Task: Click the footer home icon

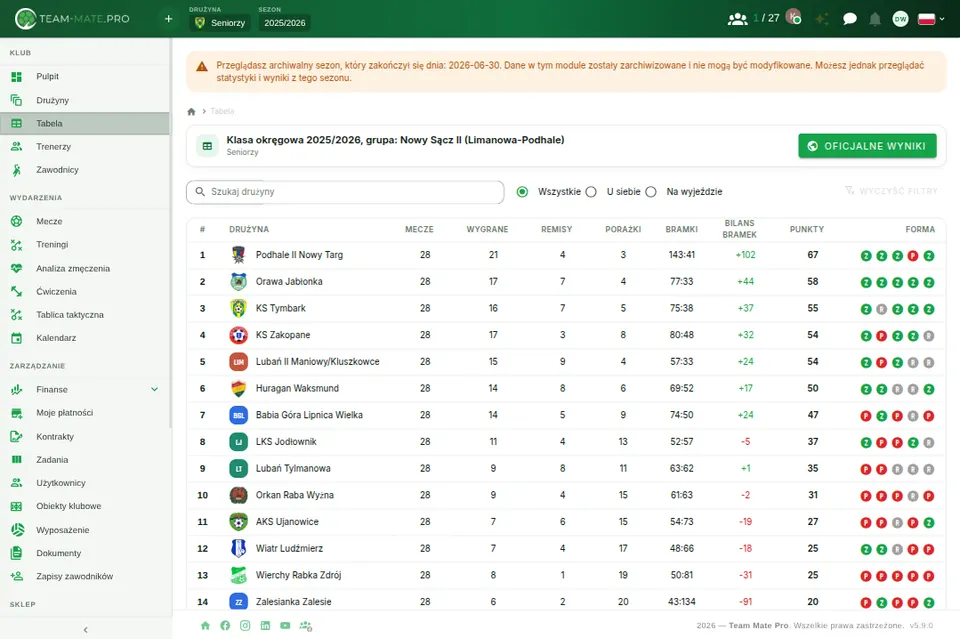Action: [205, 626]
